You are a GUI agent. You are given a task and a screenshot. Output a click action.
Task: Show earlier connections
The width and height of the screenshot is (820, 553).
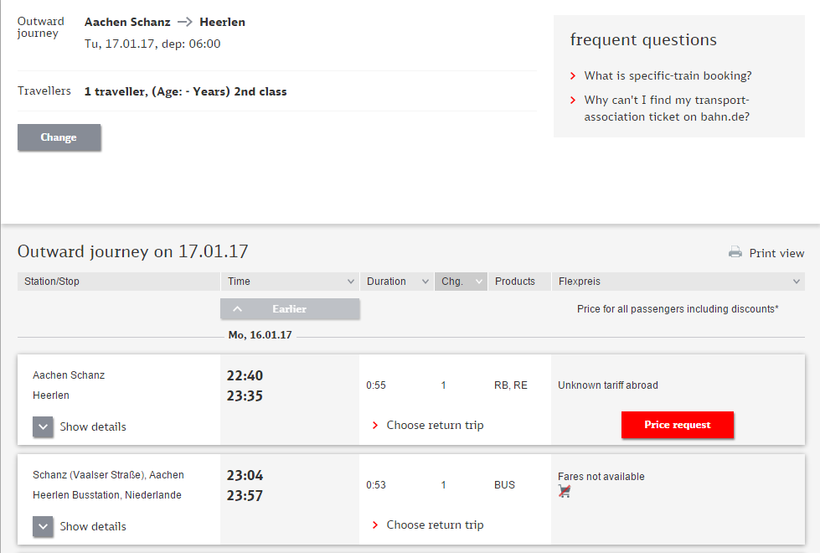pos(290,309)
